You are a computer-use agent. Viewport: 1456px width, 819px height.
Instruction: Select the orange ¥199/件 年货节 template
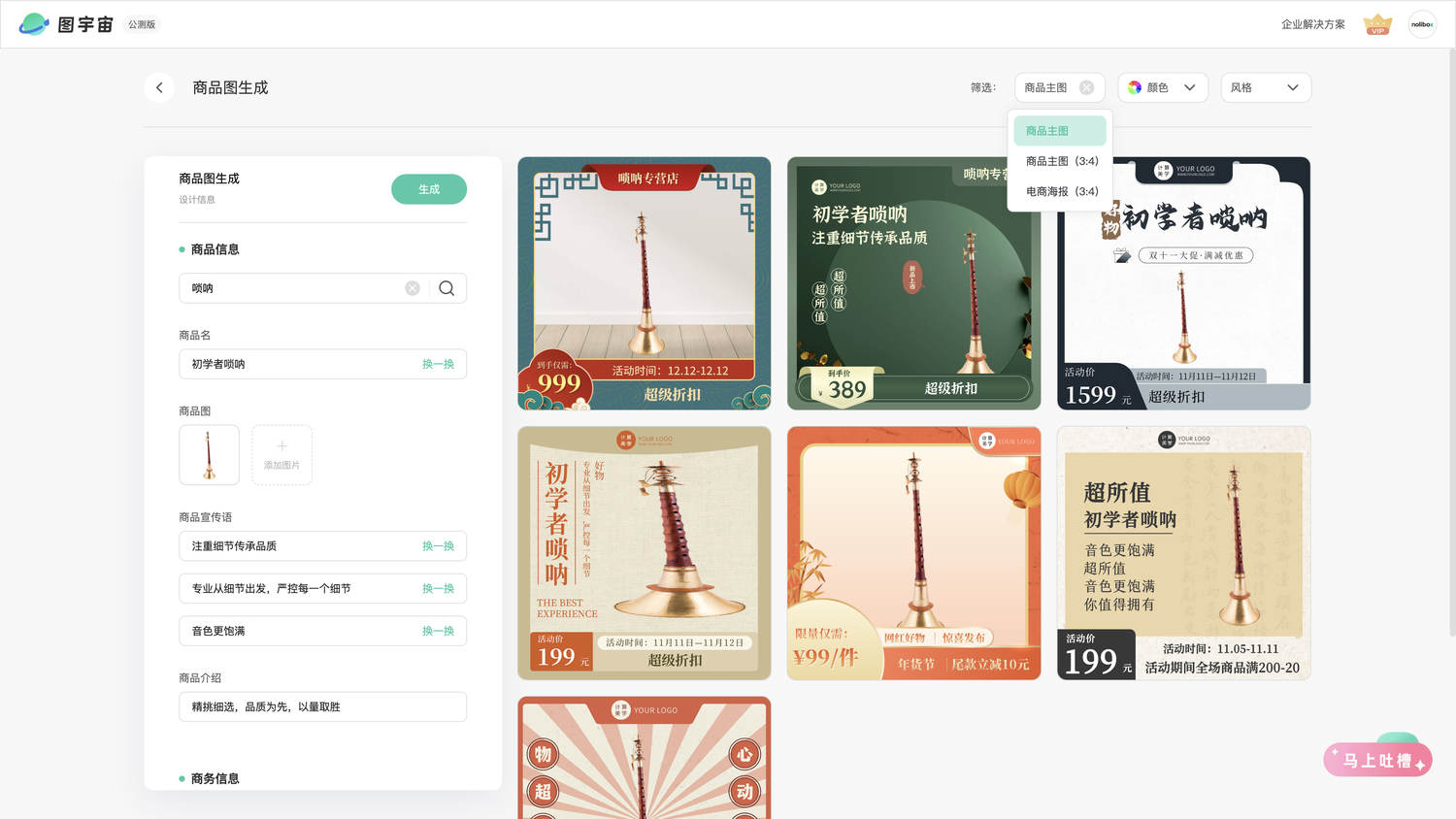coord(913,553)
